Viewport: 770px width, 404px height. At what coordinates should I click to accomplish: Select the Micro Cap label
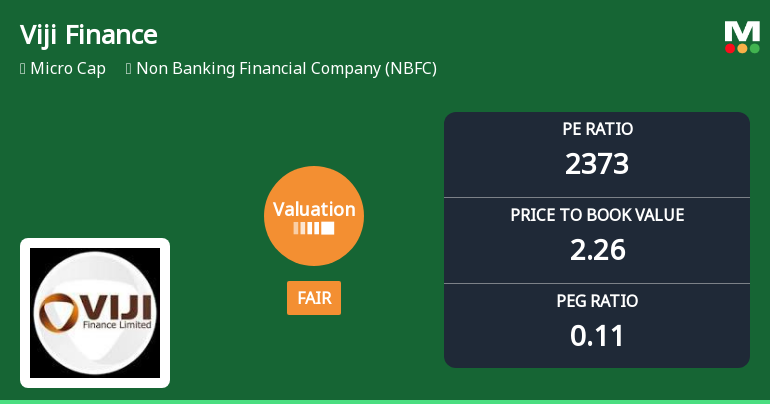pyautogui.click(x=68, y=69)
